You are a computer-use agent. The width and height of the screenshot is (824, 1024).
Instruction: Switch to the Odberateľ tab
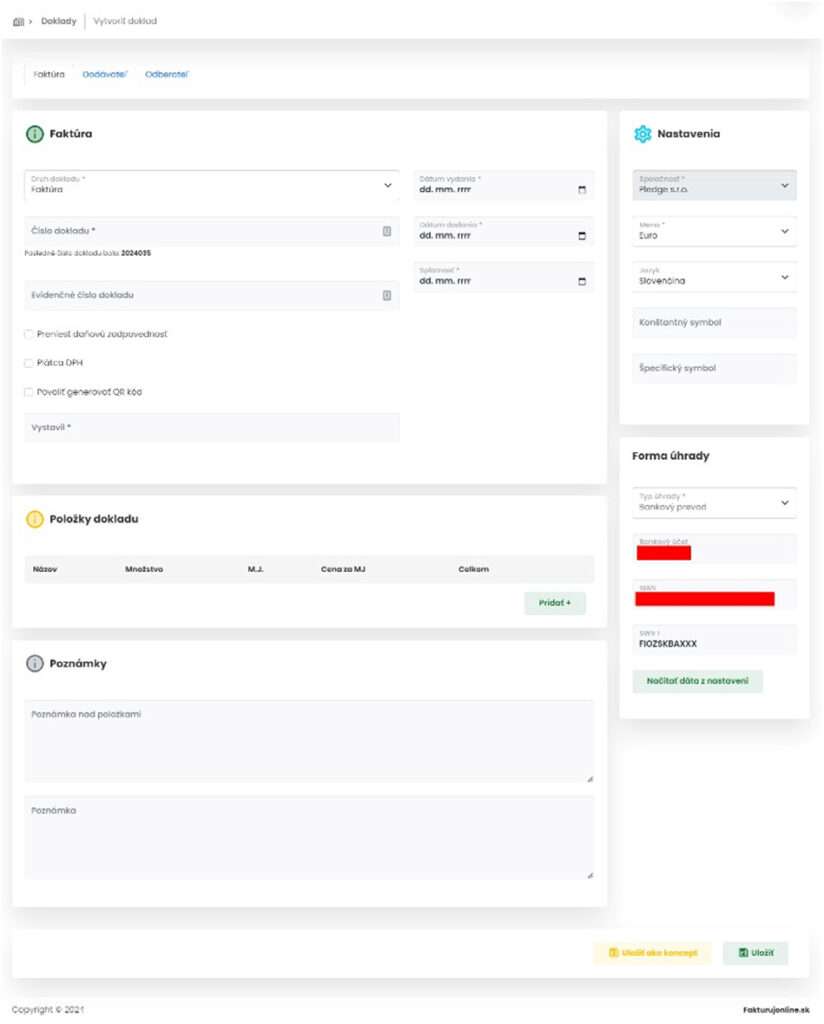166,74
